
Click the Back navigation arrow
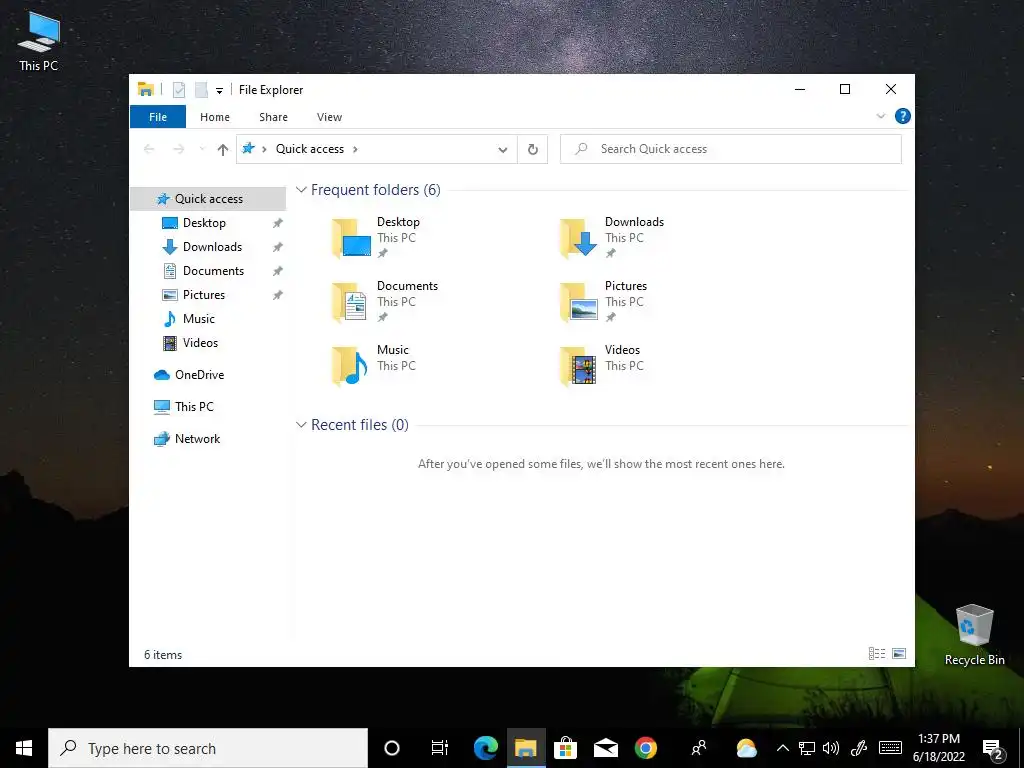pos(149,150)
